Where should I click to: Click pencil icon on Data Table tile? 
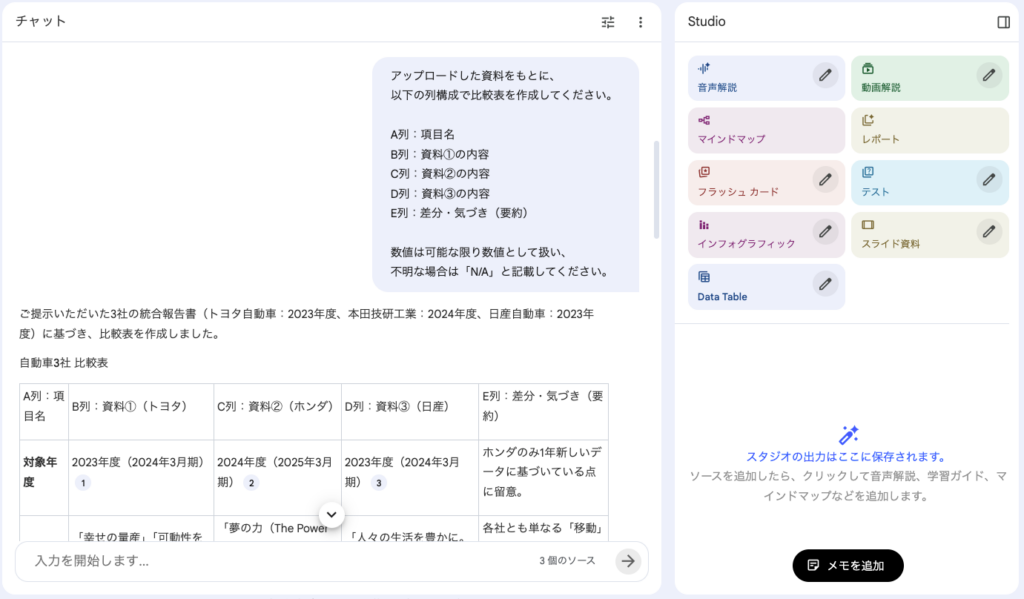(x=824, y=284)
